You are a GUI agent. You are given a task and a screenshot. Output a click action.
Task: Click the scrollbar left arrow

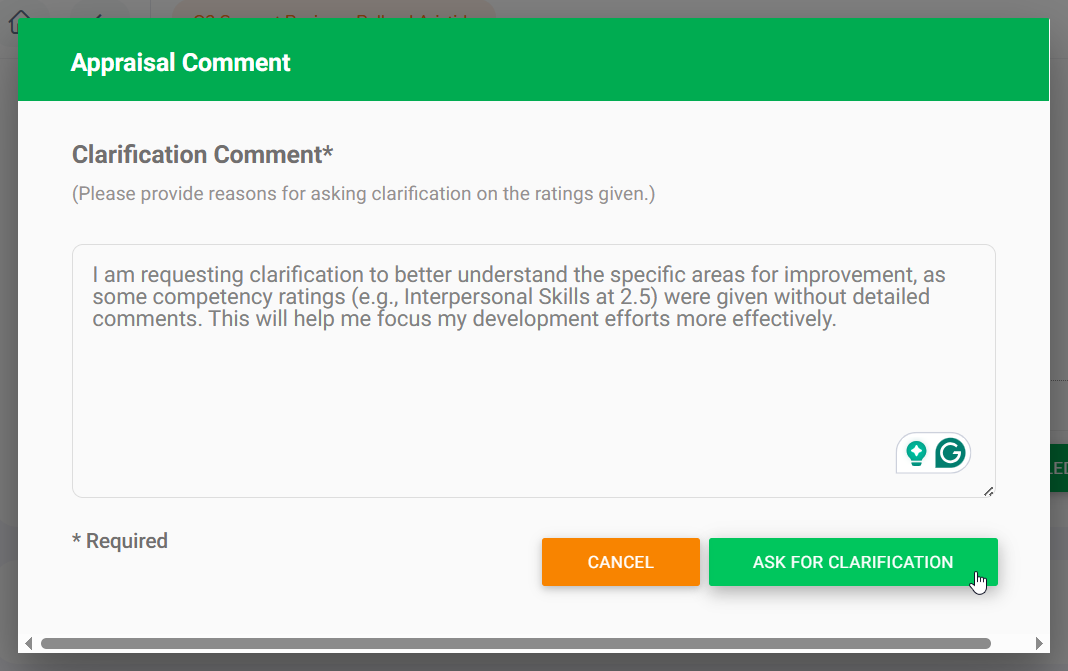pyautogui.click(x=29, y=643)
